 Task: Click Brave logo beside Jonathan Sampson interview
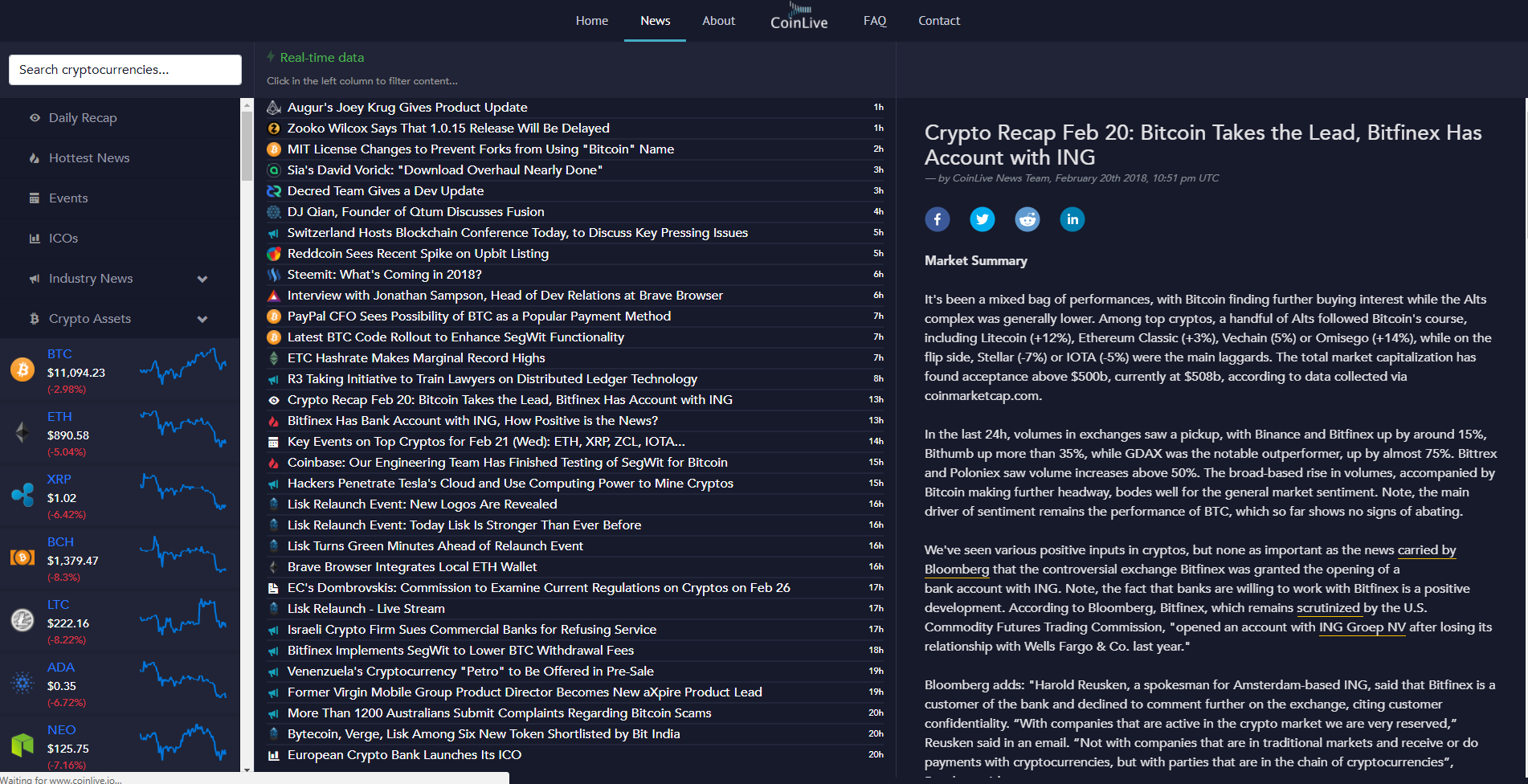pos(274,296)
